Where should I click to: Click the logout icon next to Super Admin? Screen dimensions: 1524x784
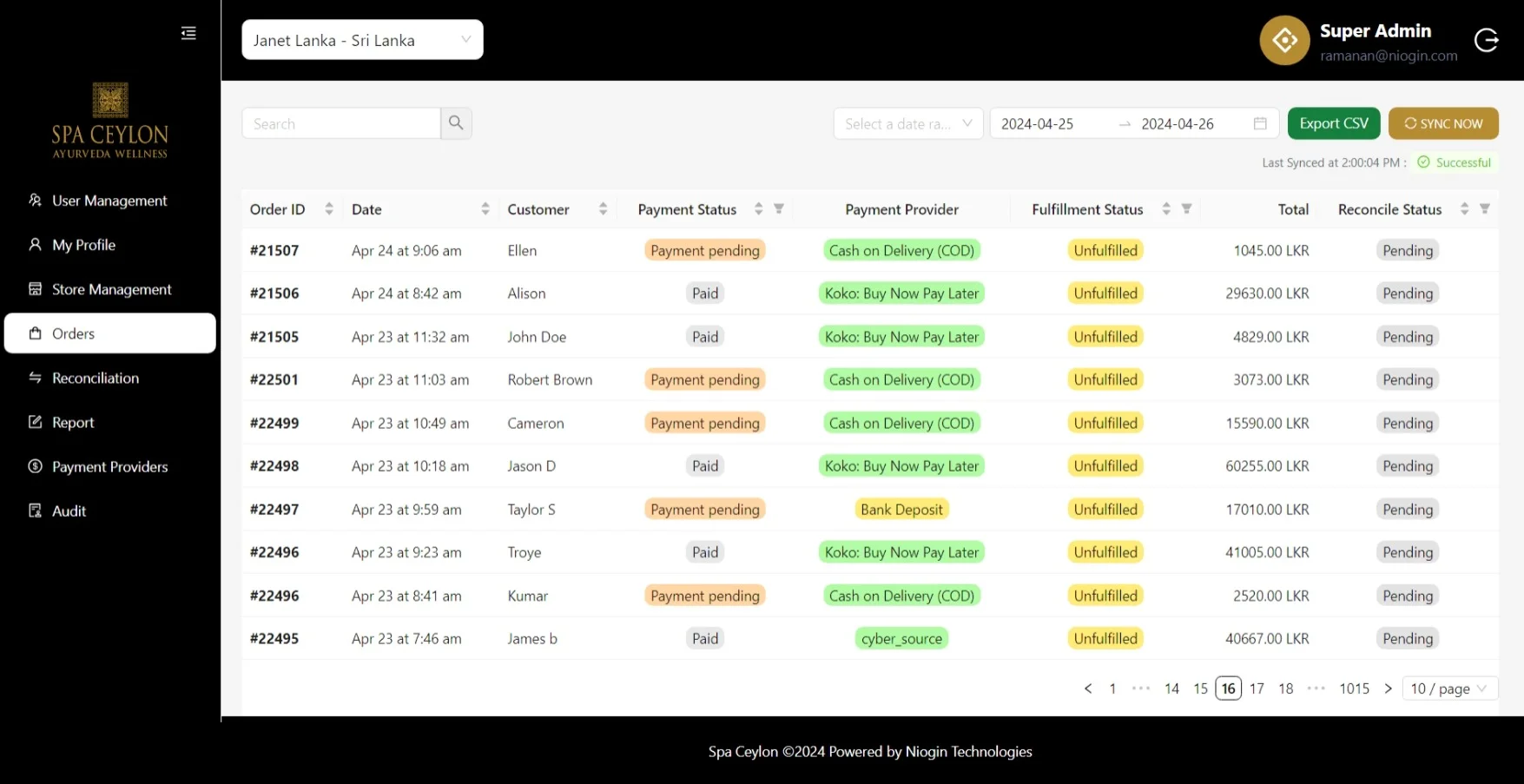click(1486, 40)
